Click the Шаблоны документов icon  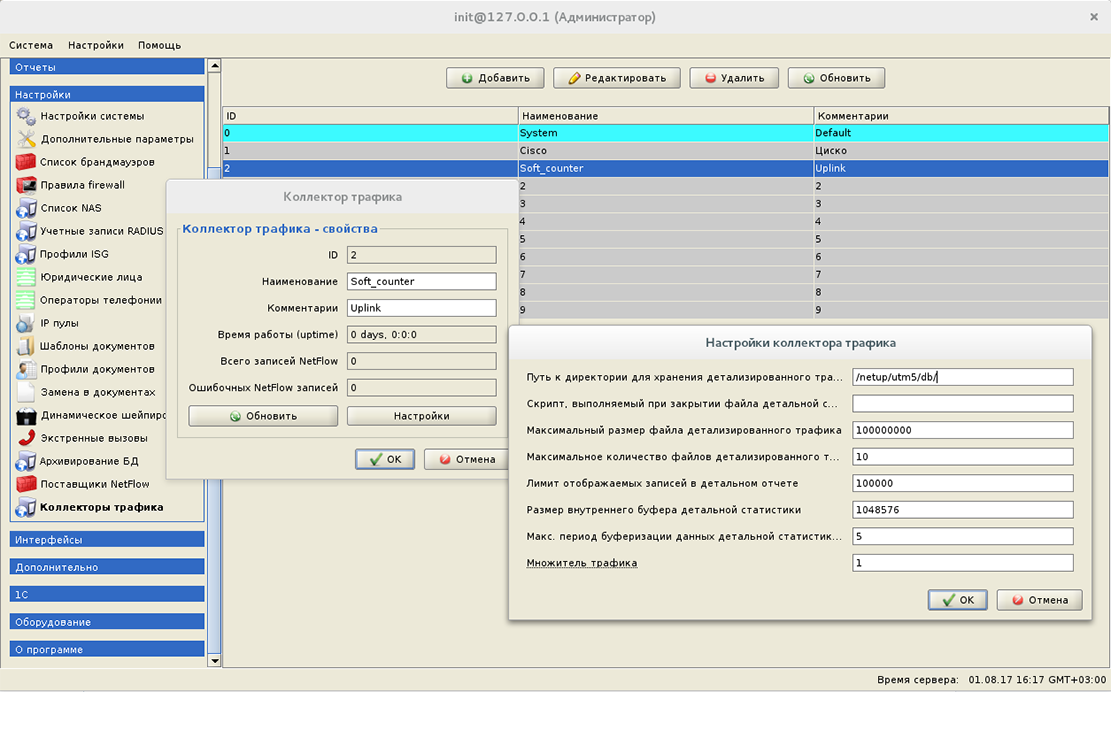tap(26, 346)
